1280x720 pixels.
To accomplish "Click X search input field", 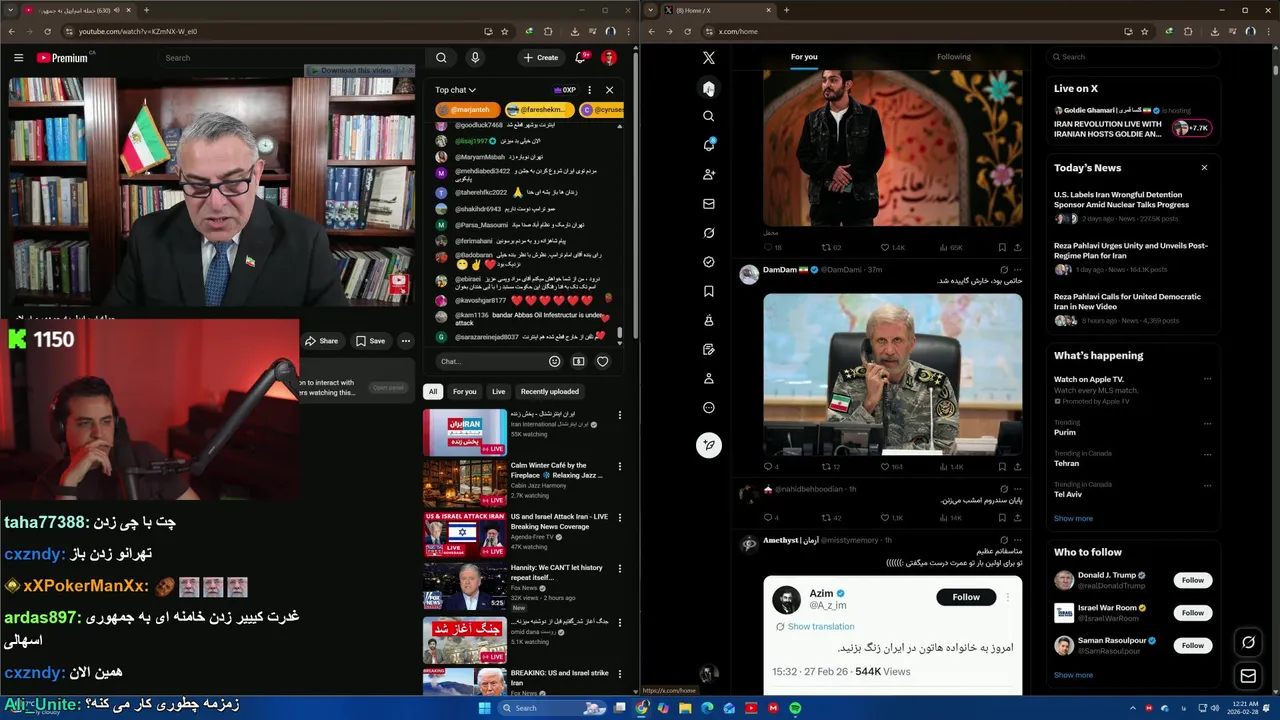I will (1133, 57).
